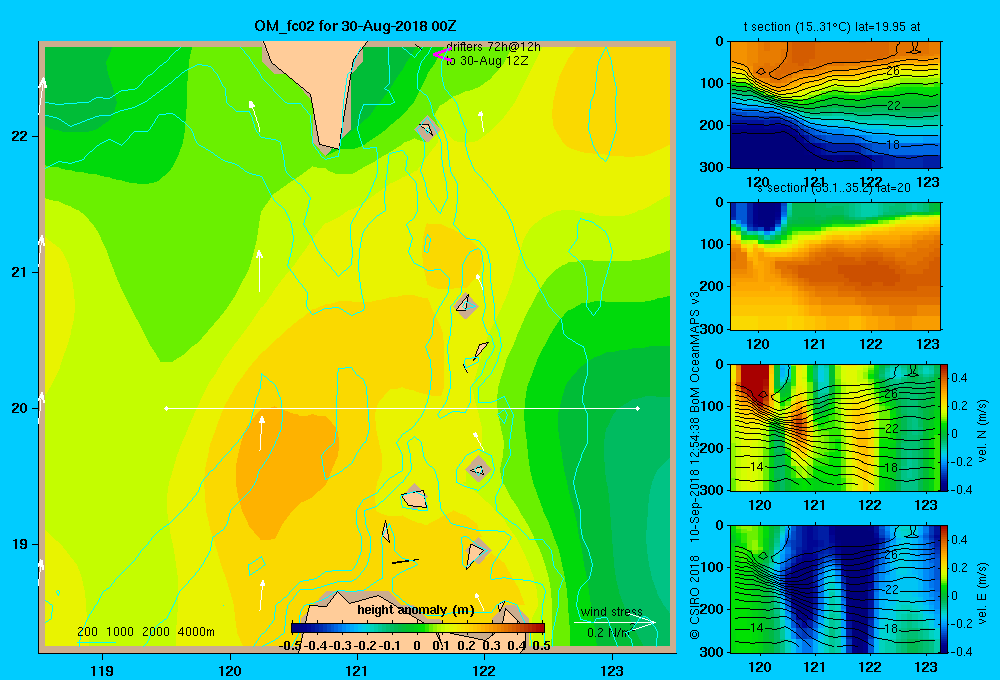Screen dimensions: 1000x680
Task: Click the latitude 22 label on the main map
Action: [x=20, y=137]
